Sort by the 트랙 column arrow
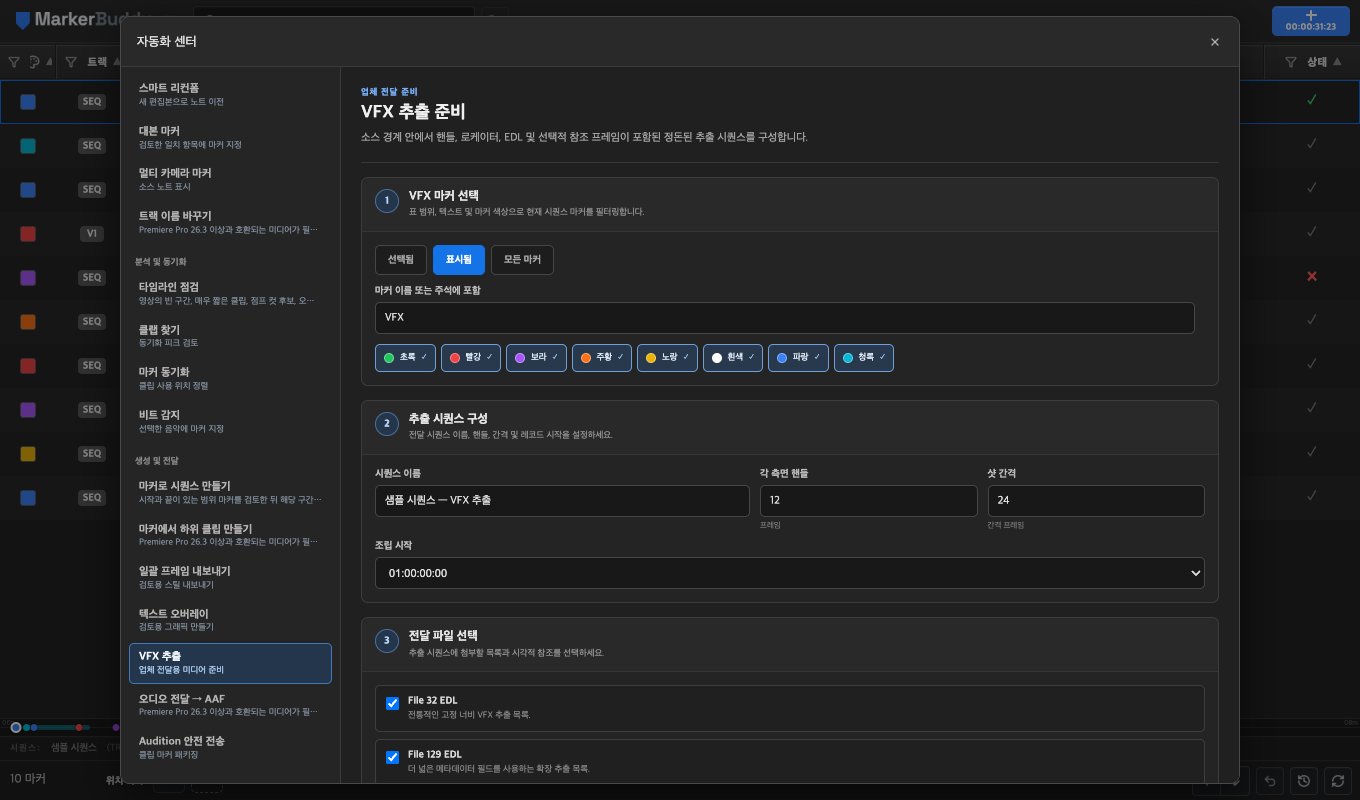The image size is (1360, 800). click(x=117, y=62)
